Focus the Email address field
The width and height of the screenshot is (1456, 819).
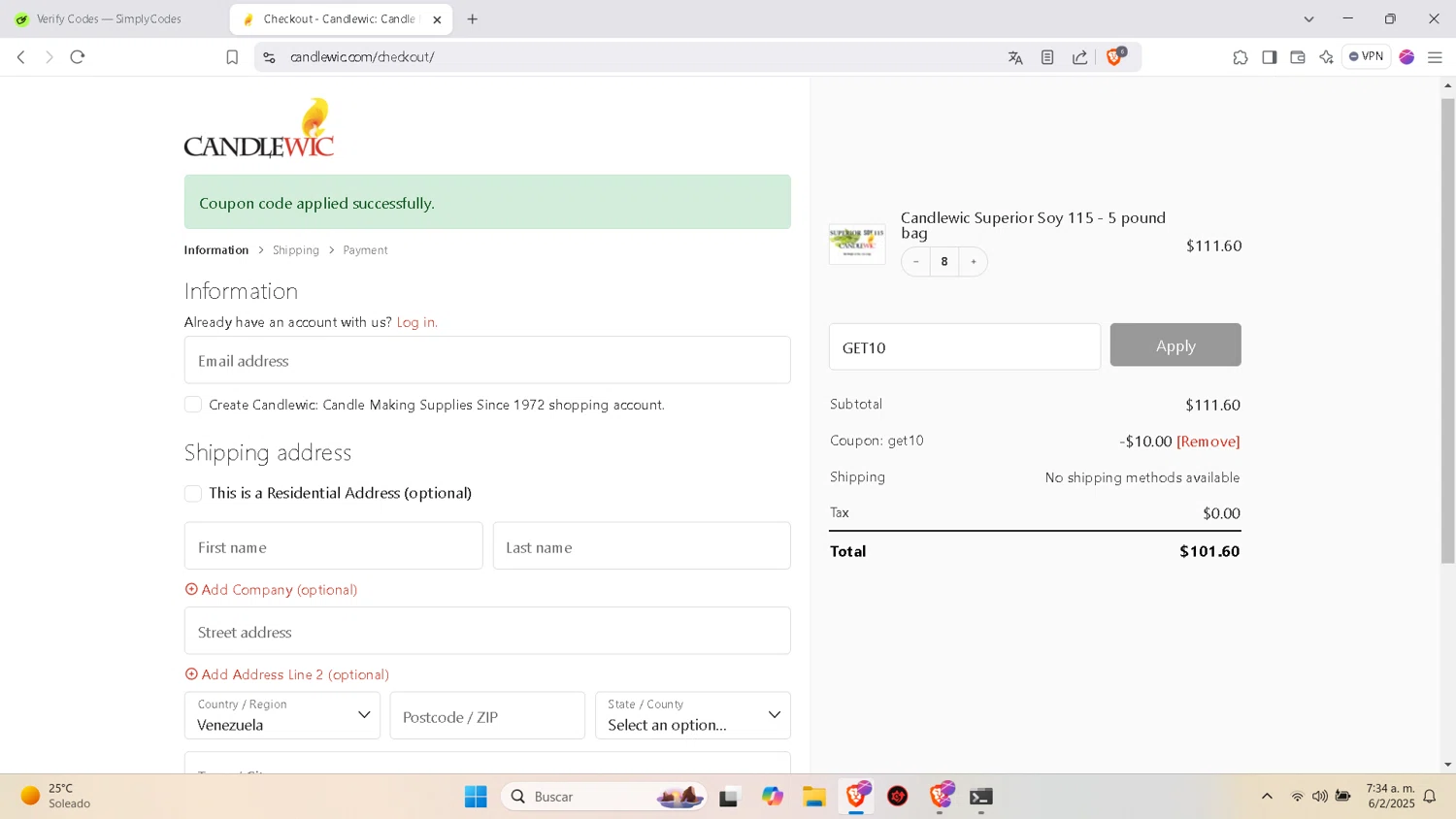487,360
